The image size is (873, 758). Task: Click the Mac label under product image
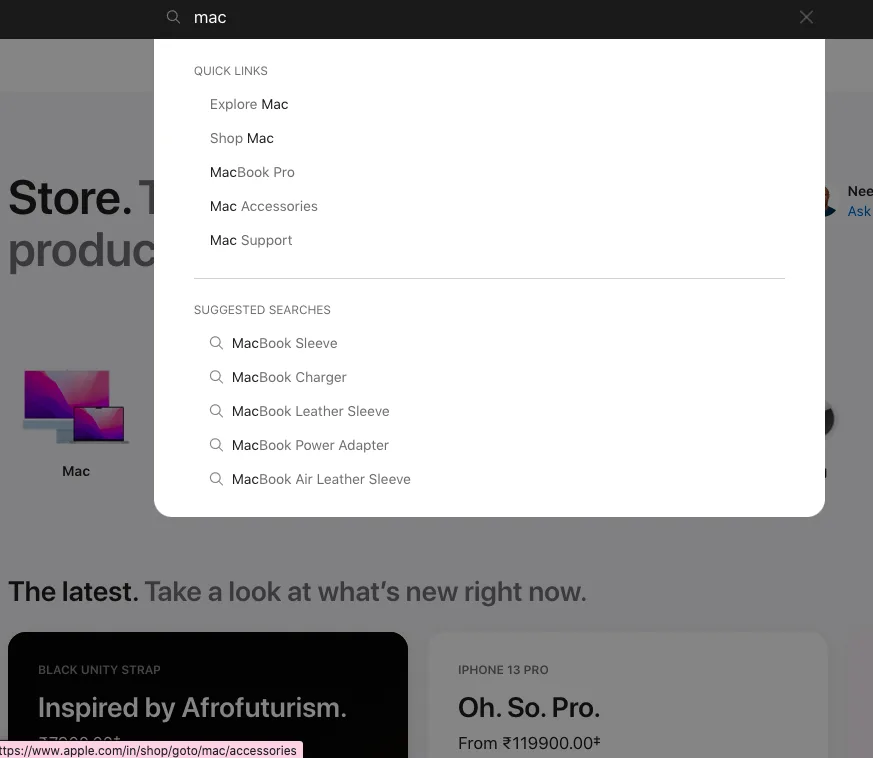click(76, 471)
